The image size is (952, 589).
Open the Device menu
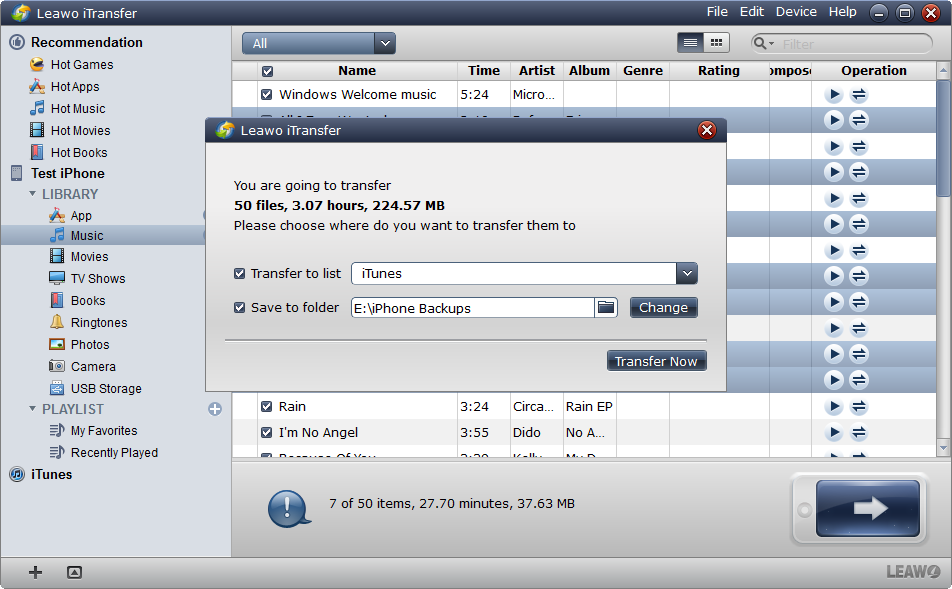point(796,12)
